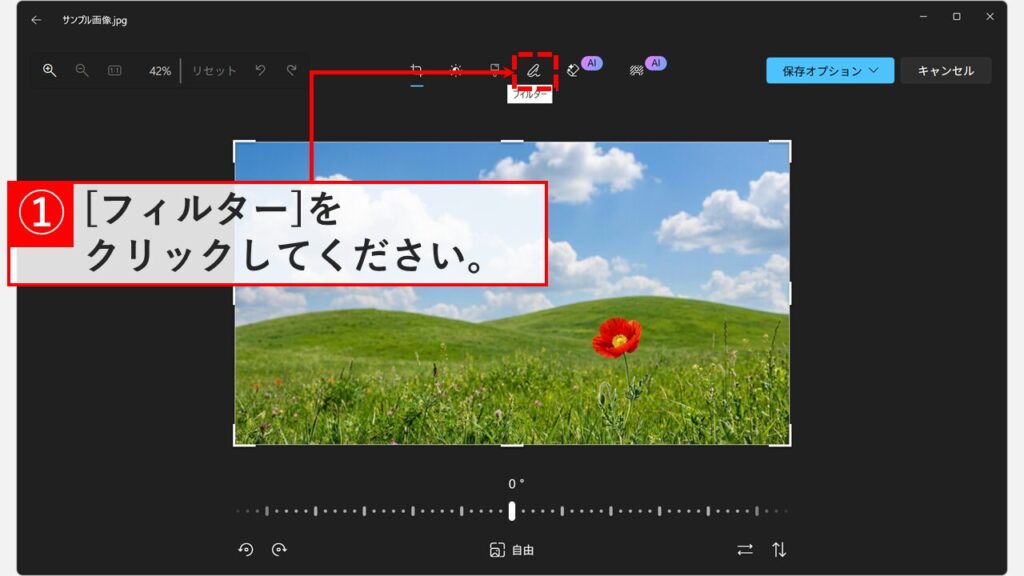Flip the image vertically
Screen dimensions: 1024x576
[x=778, y=548]
